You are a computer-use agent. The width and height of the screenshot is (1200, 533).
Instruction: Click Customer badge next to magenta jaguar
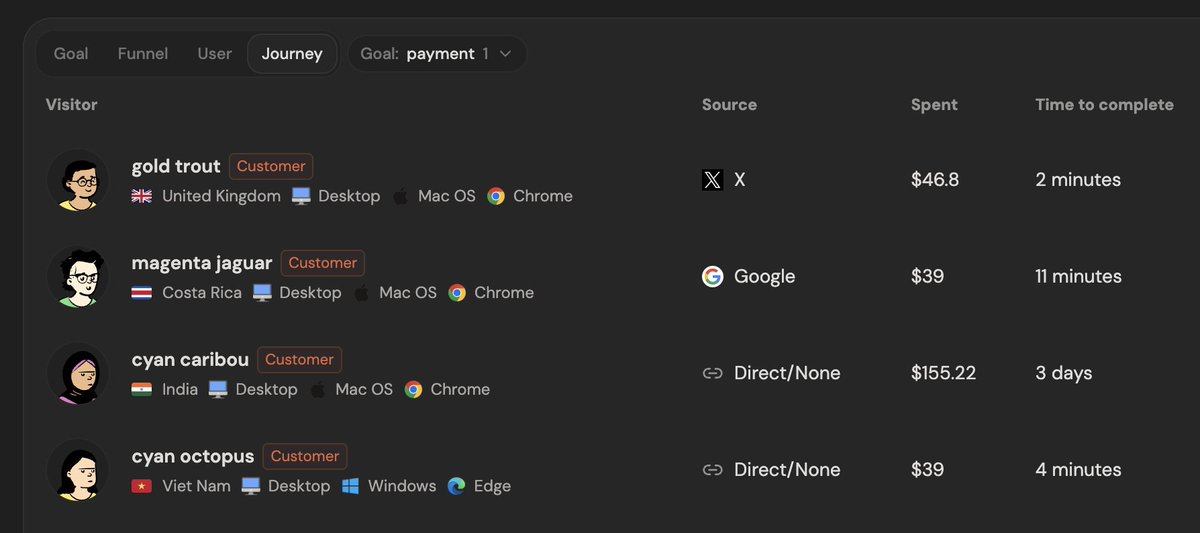point(323,263)
